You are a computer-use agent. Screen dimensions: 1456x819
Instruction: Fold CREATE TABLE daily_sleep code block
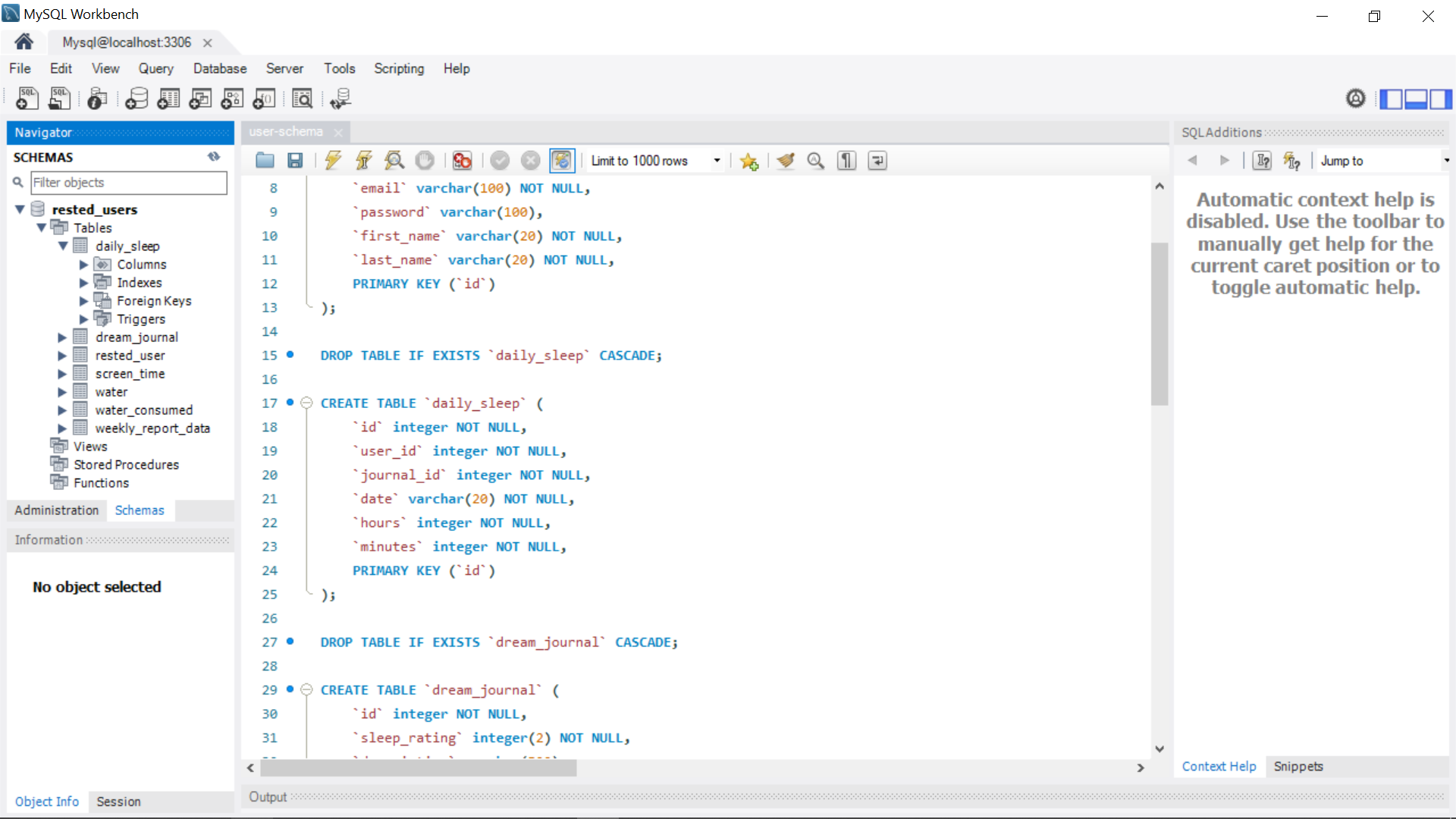[306, 403]
